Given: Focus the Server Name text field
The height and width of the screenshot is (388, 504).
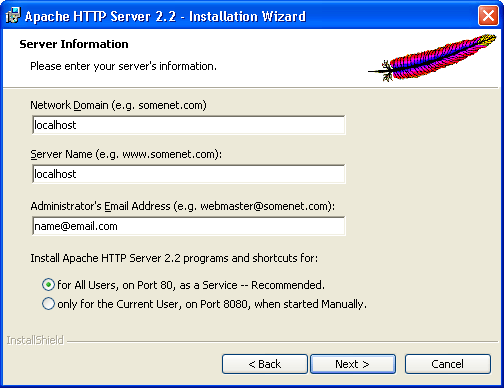Looking at the screenshot, I should (x=189, y=174).
